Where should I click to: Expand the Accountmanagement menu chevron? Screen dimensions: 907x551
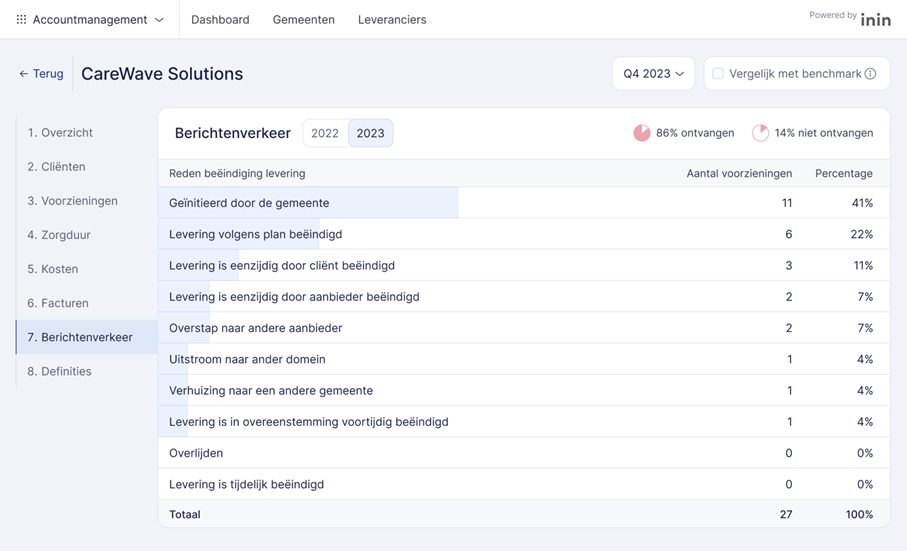tap(159, 20)
